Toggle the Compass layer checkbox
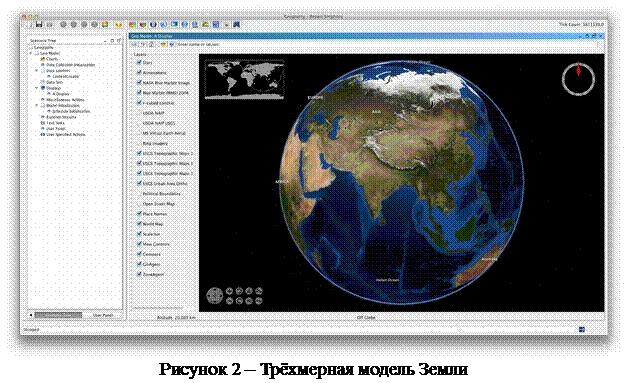627x383 pixels. click(x=139, y=254)
